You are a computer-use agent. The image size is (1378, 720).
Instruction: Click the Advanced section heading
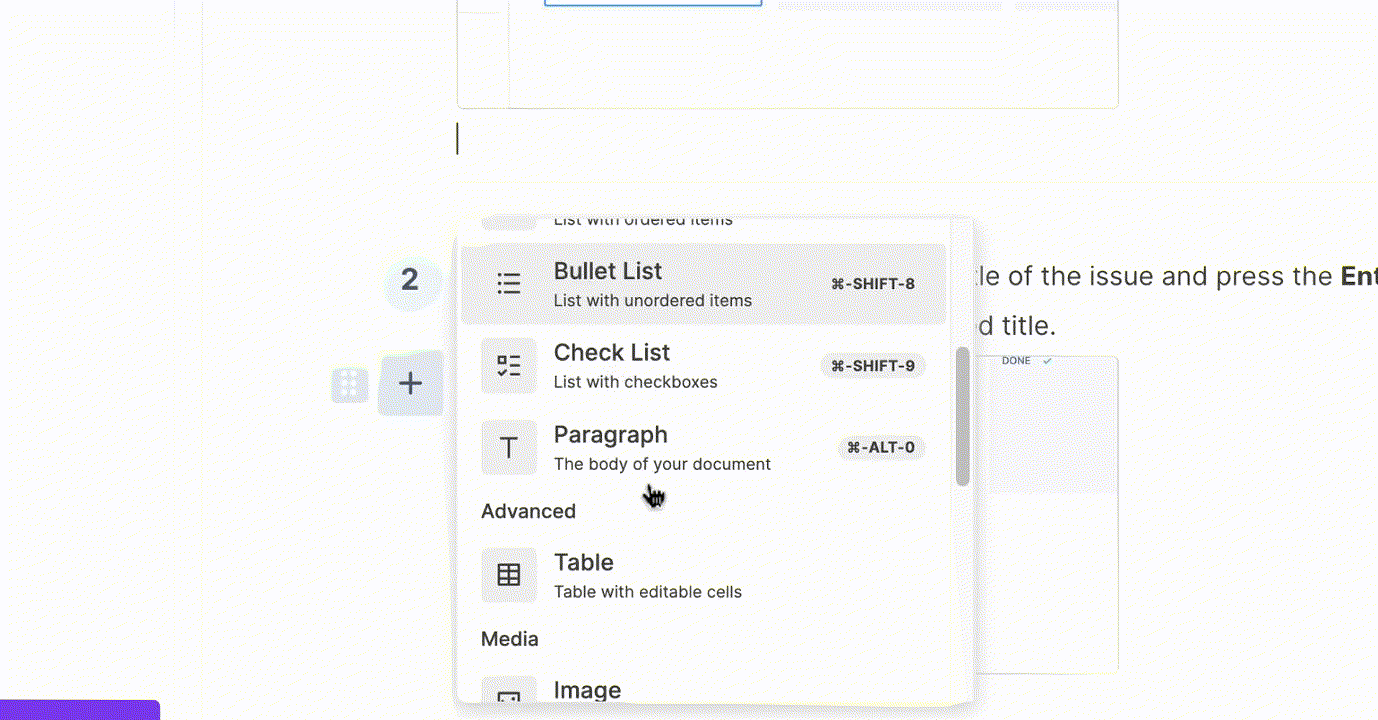528,511
